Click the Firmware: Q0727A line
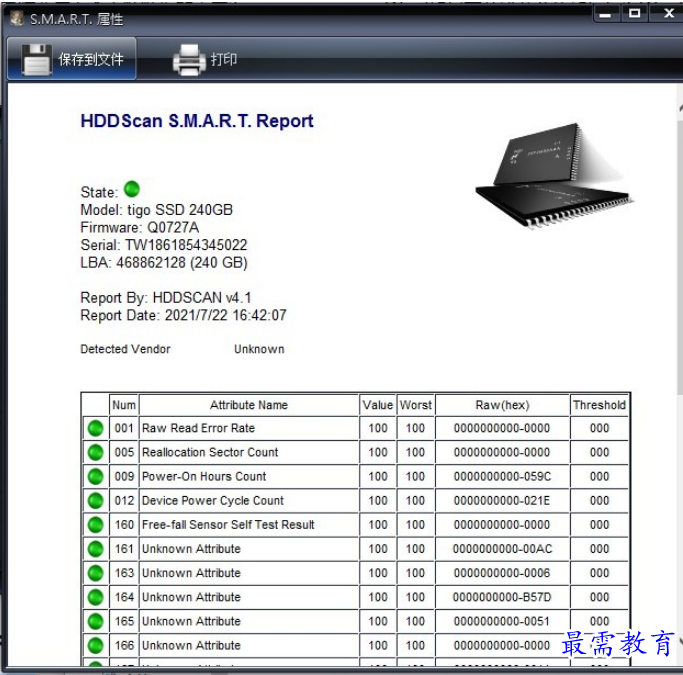This screenshot has height=675, width=683. coord(140,227)
